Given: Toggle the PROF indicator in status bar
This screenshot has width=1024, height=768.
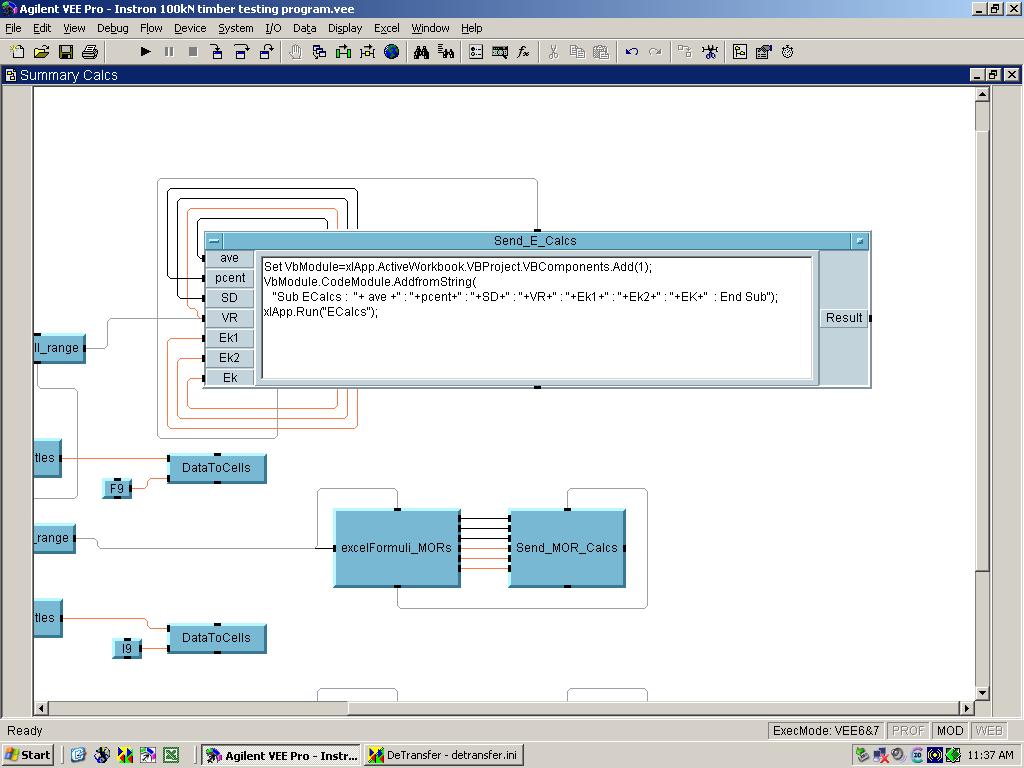Looking at the screenshot, I should point(907,731).
